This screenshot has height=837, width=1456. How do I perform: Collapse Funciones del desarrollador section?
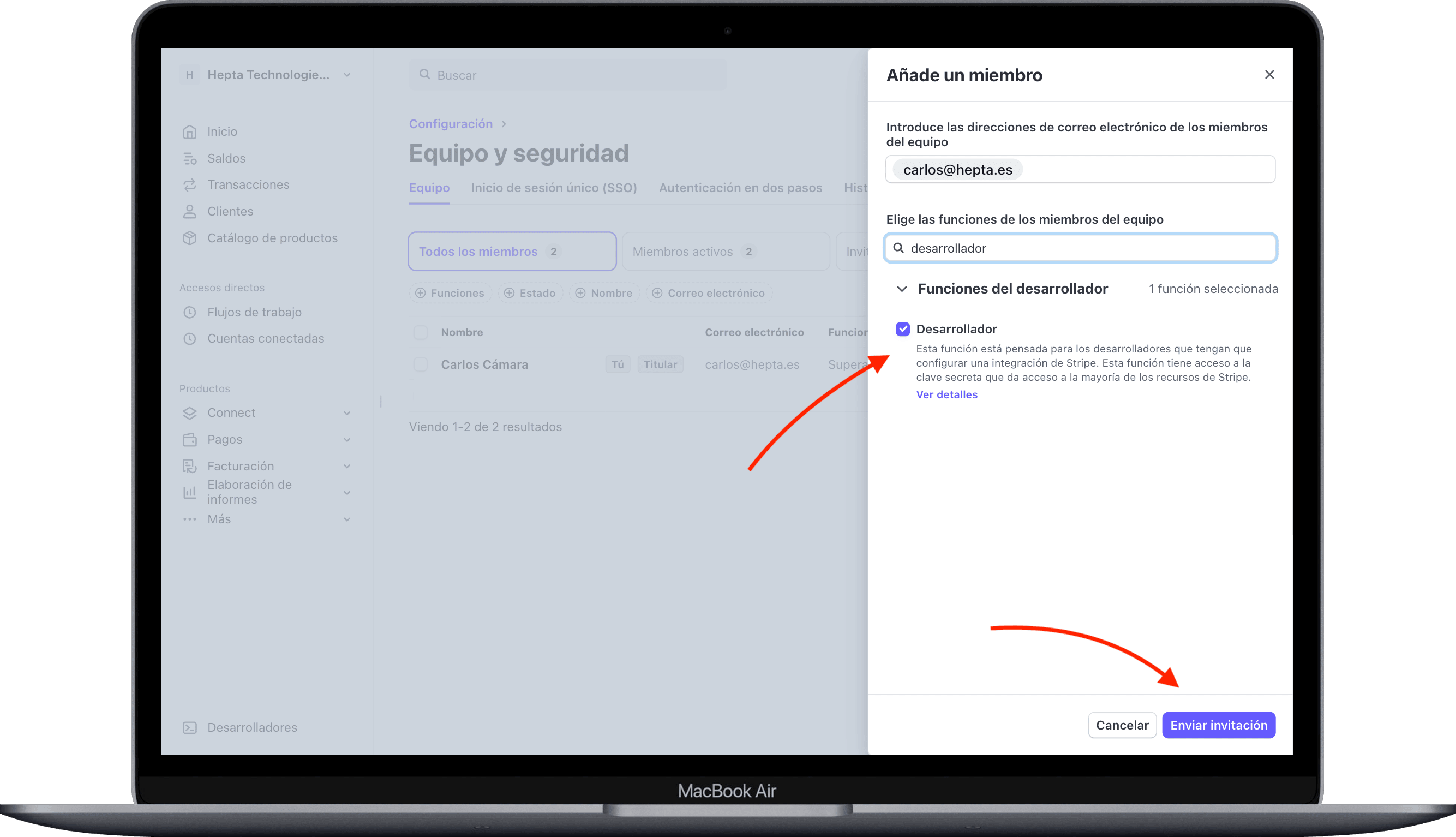click(902, 289)
